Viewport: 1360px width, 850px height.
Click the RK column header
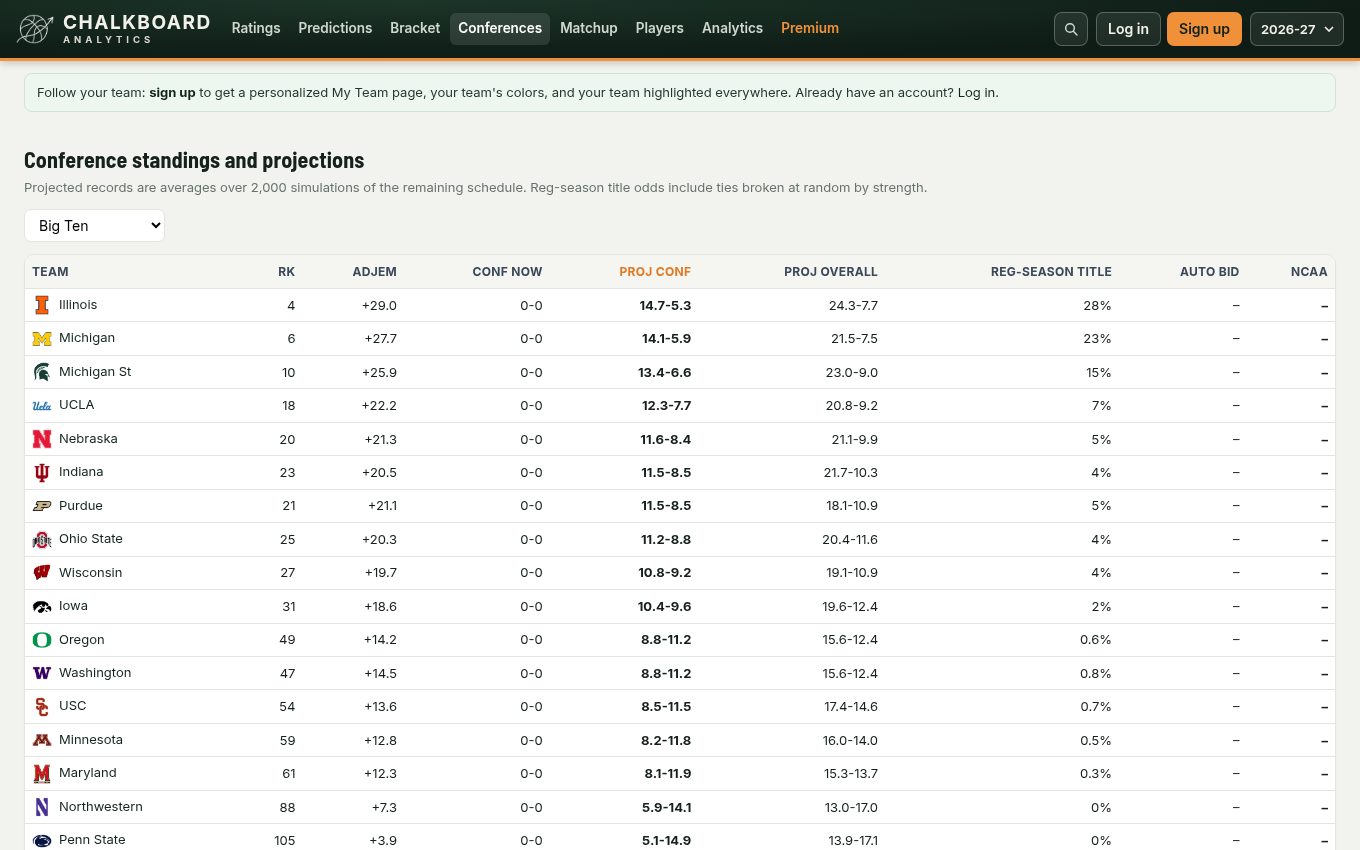coord(287,272)
